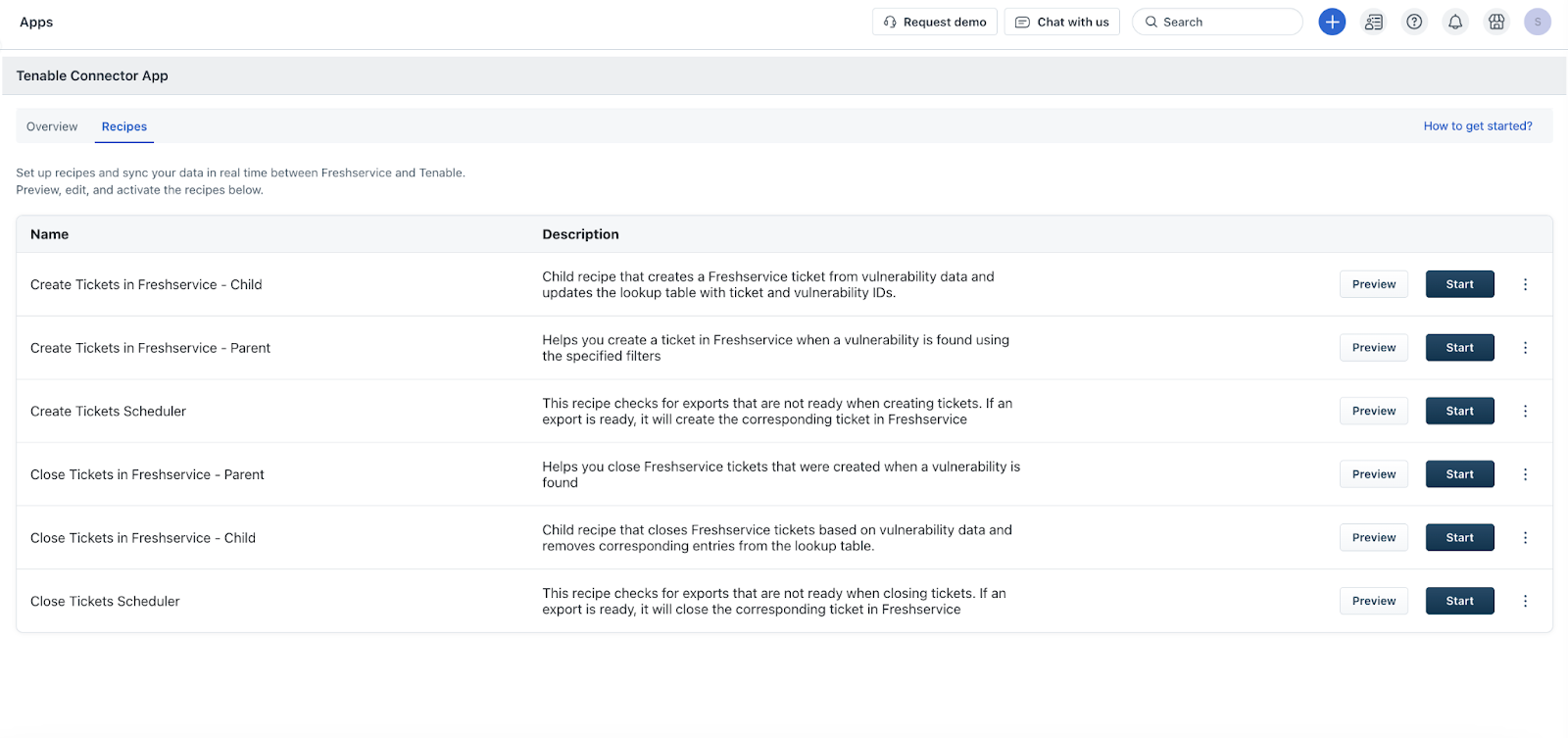Start the Close Tickets Scheduler recipe
This screenshot has width=1568, height=738.
(1459, 601)
